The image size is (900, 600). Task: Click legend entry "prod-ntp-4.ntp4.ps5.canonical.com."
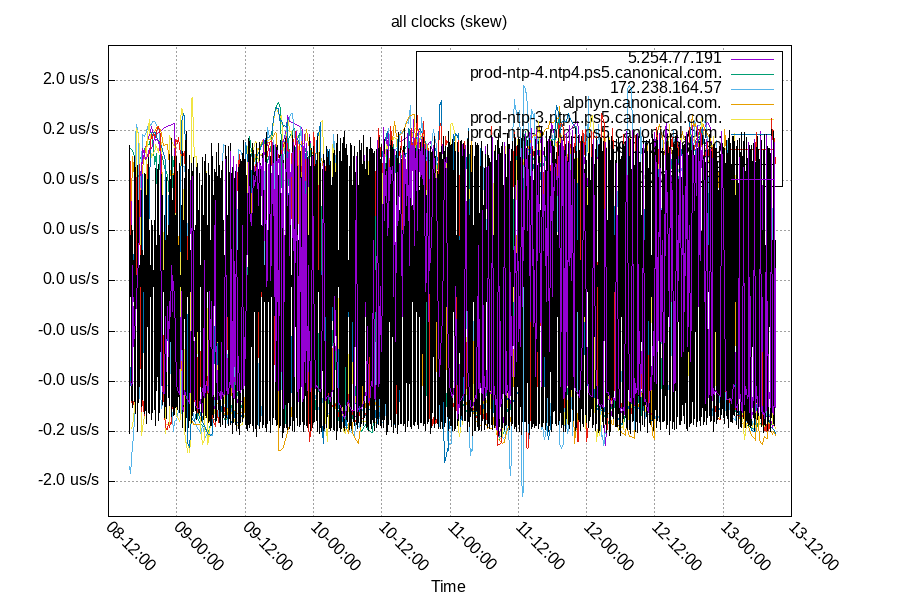click(x=596, y=73)
